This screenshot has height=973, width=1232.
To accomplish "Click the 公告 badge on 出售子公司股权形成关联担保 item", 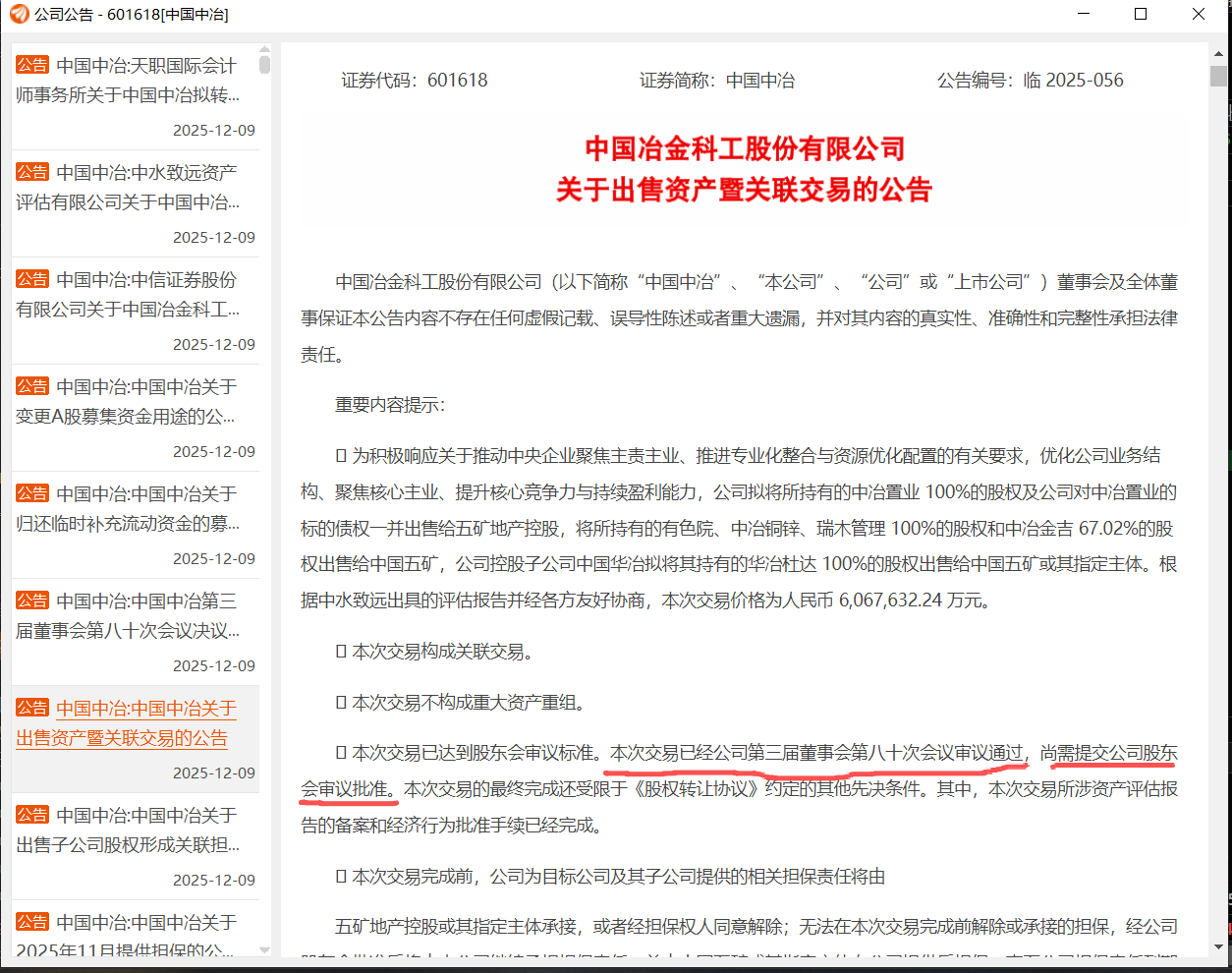I will click(x=32, y=815).
